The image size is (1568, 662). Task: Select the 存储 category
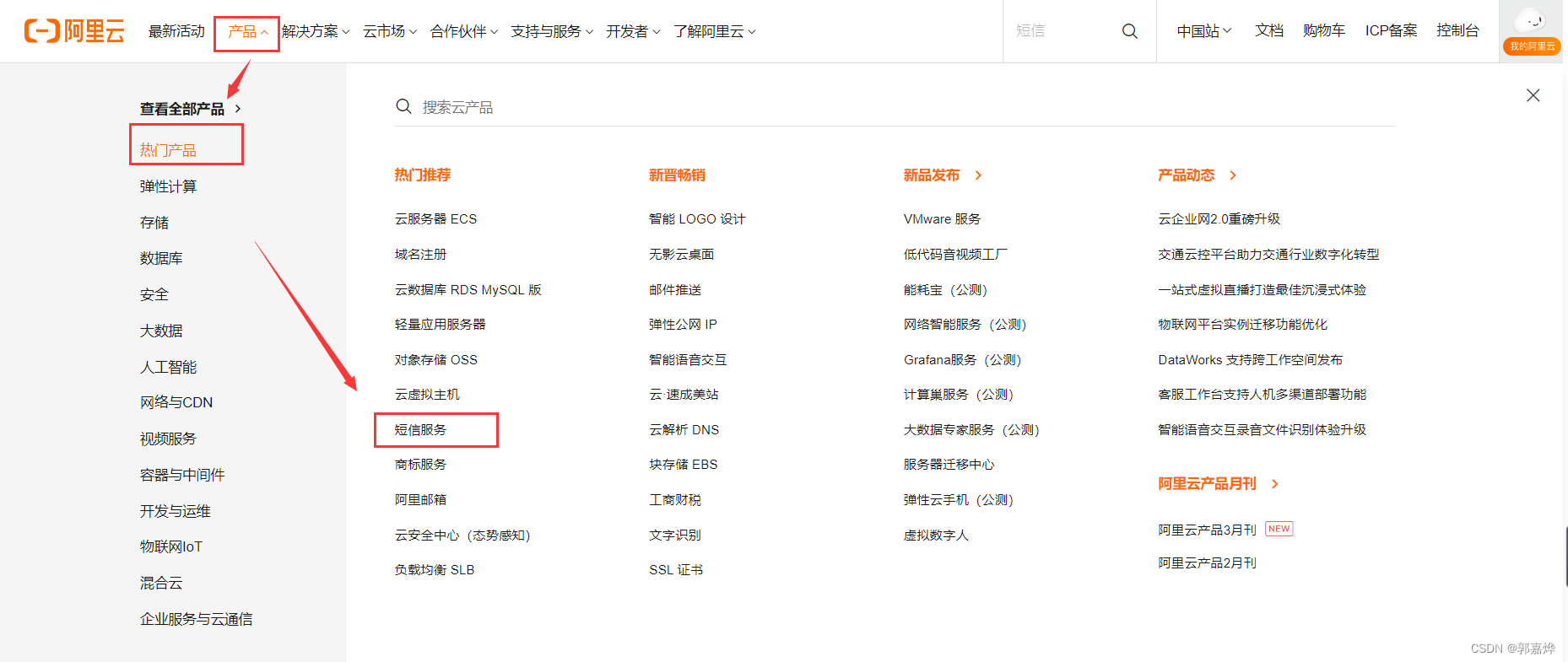(154, 223)
